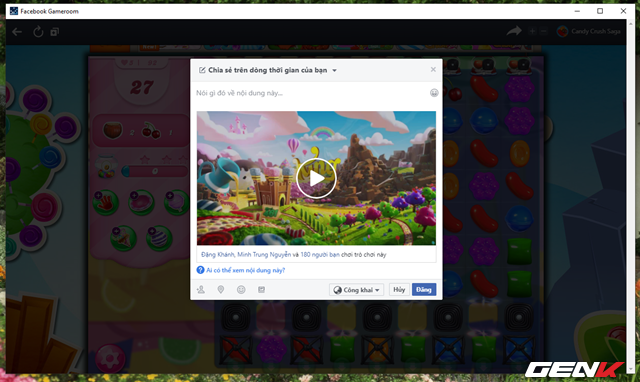The image size is (640, 382).
Task: Click the Facebook Gameroom title bar icon
Action: click(x=13, y=11)
